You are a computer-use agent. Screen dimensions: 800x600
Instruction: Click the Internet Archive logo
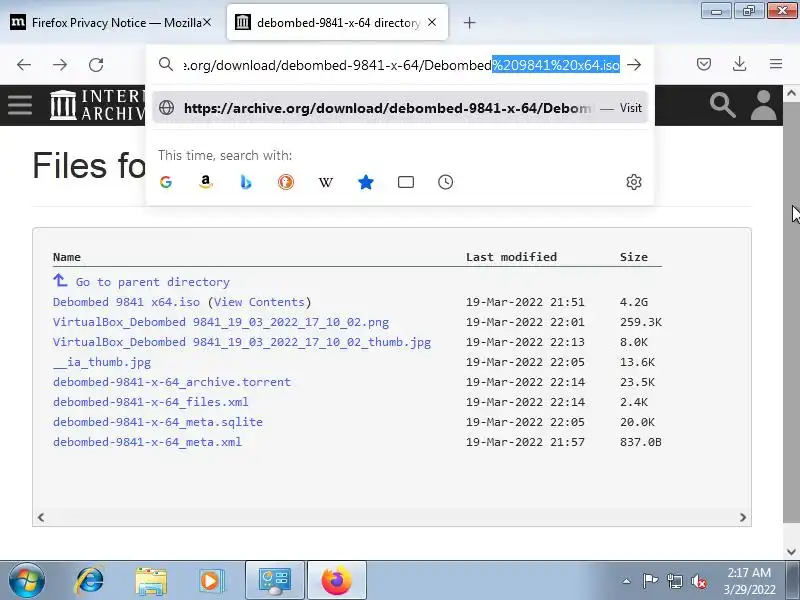point(97,105)
